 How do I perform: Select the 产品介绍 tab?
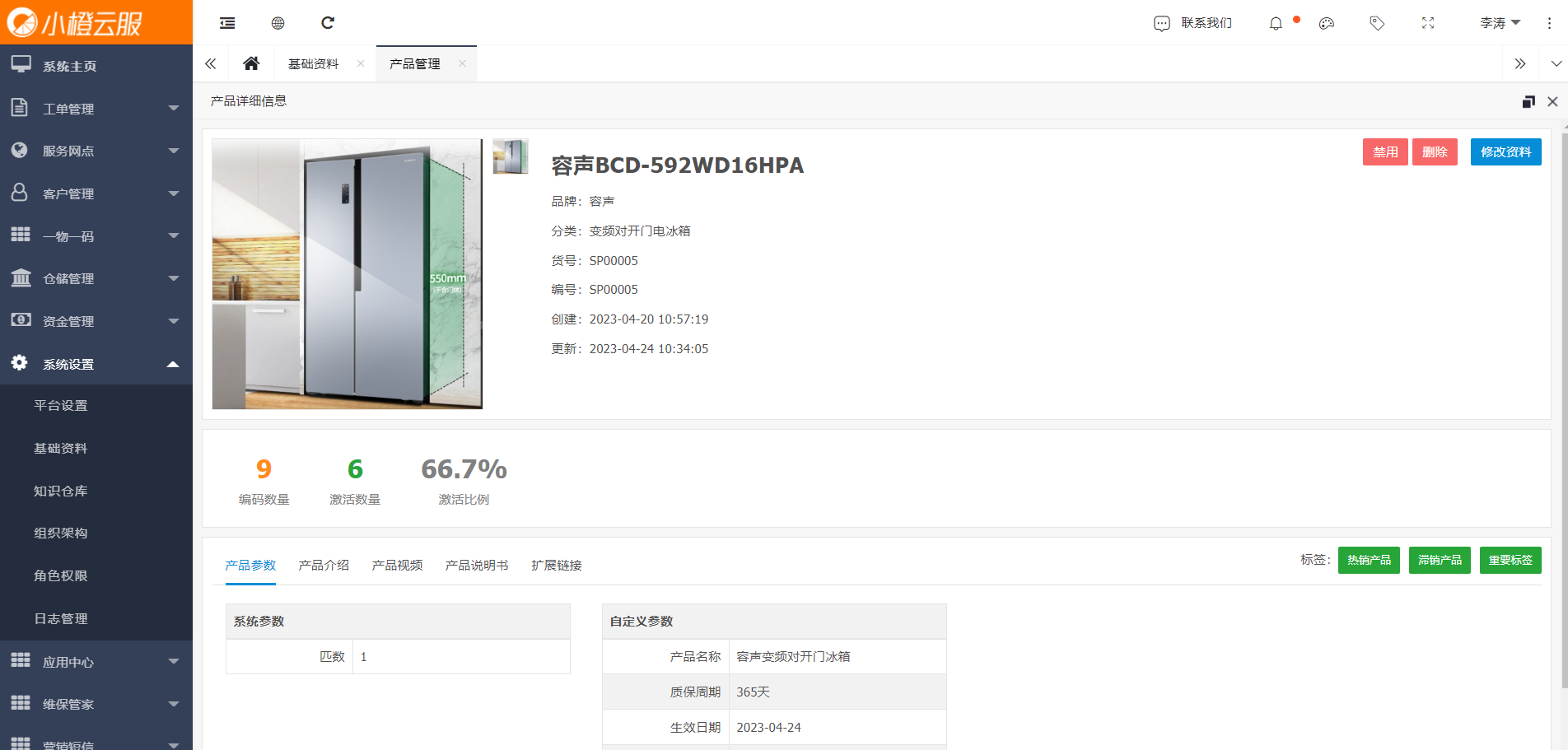point(324,566)
